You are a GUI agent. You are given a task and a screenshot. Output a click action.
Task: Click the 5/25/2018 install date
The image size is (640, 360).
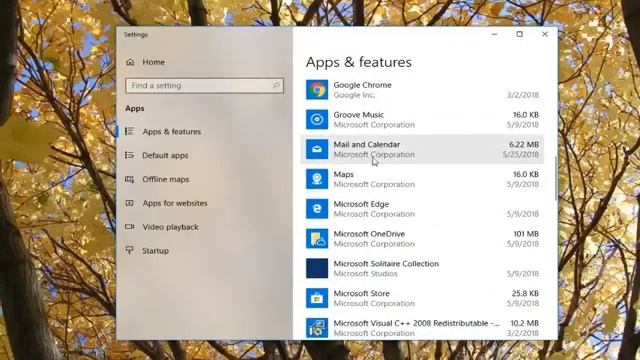point(521,155)
